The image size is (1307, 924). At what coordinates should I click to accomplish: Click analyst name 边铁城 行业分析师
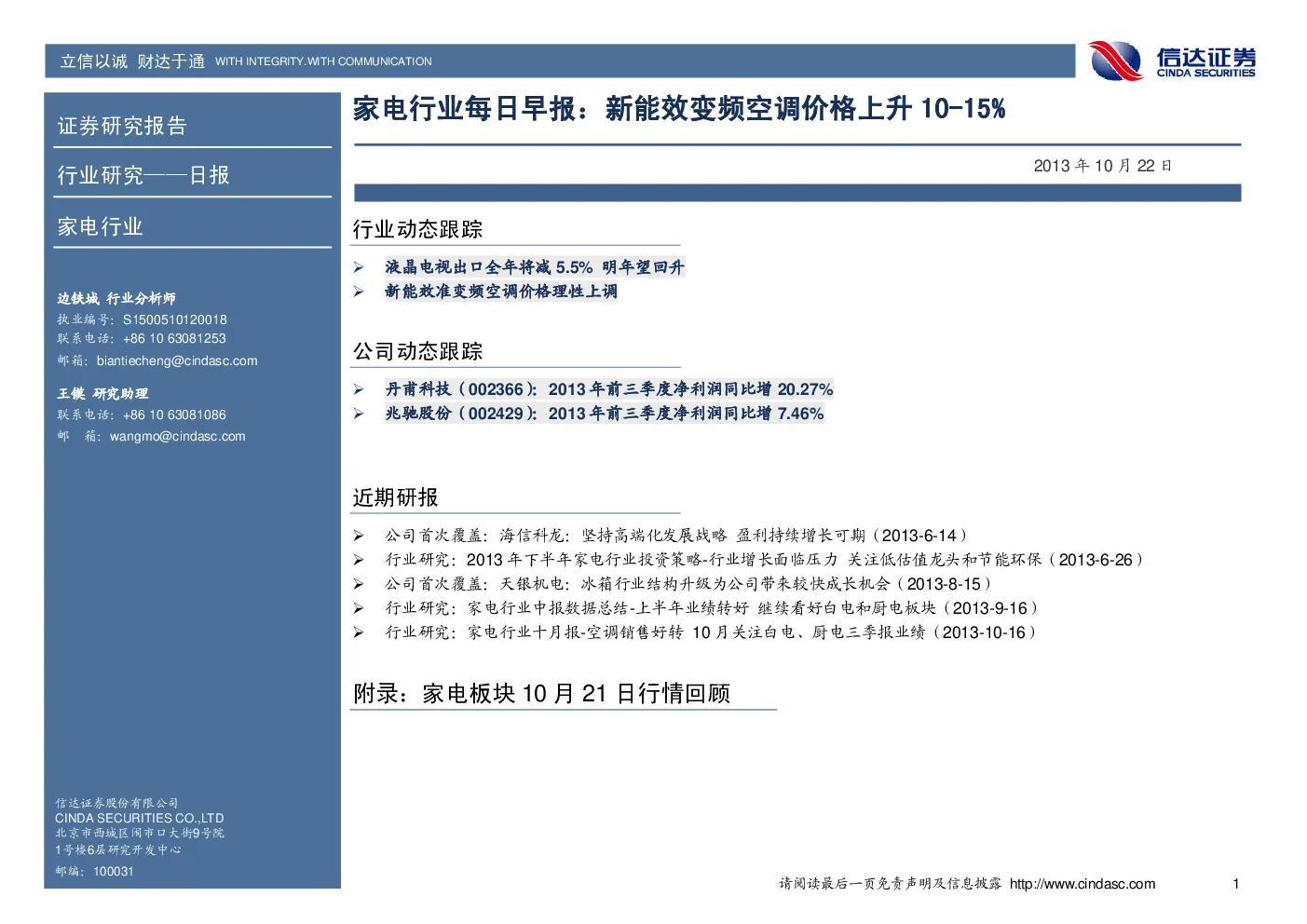(116, 298)
